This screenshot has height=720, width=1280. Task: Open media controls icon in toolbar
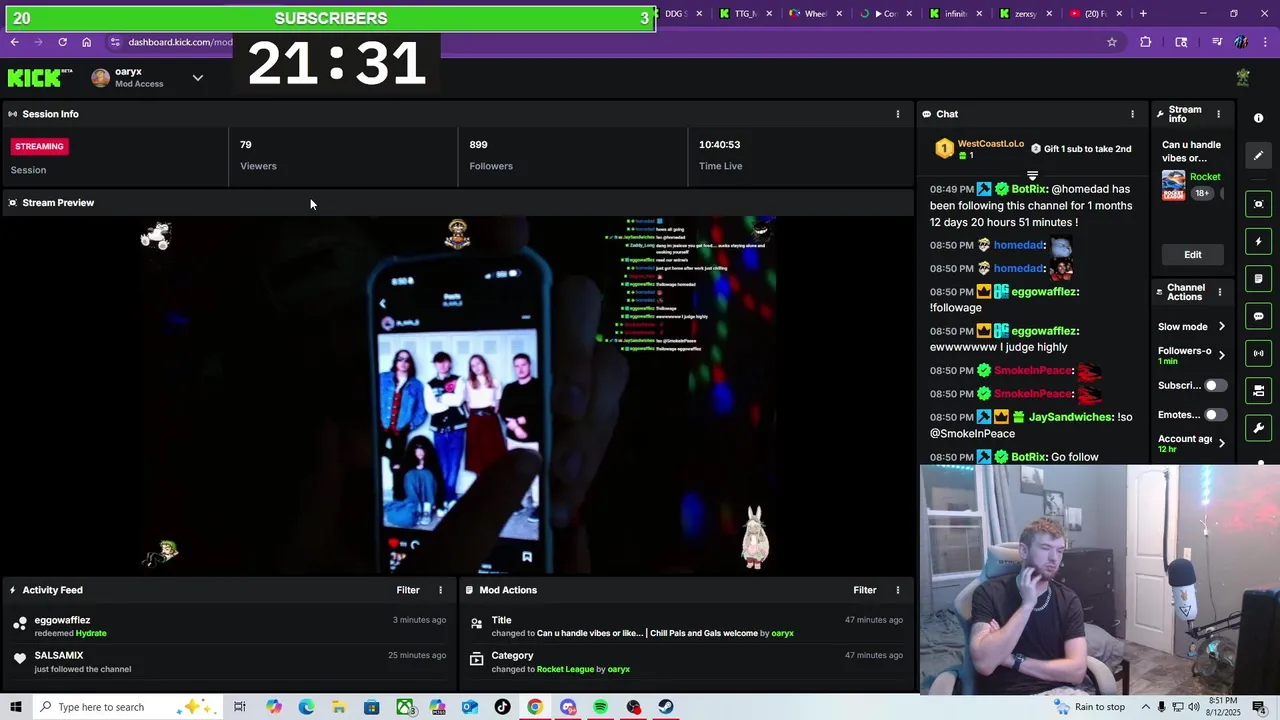pyautogui.click(x=1216, y=42)
